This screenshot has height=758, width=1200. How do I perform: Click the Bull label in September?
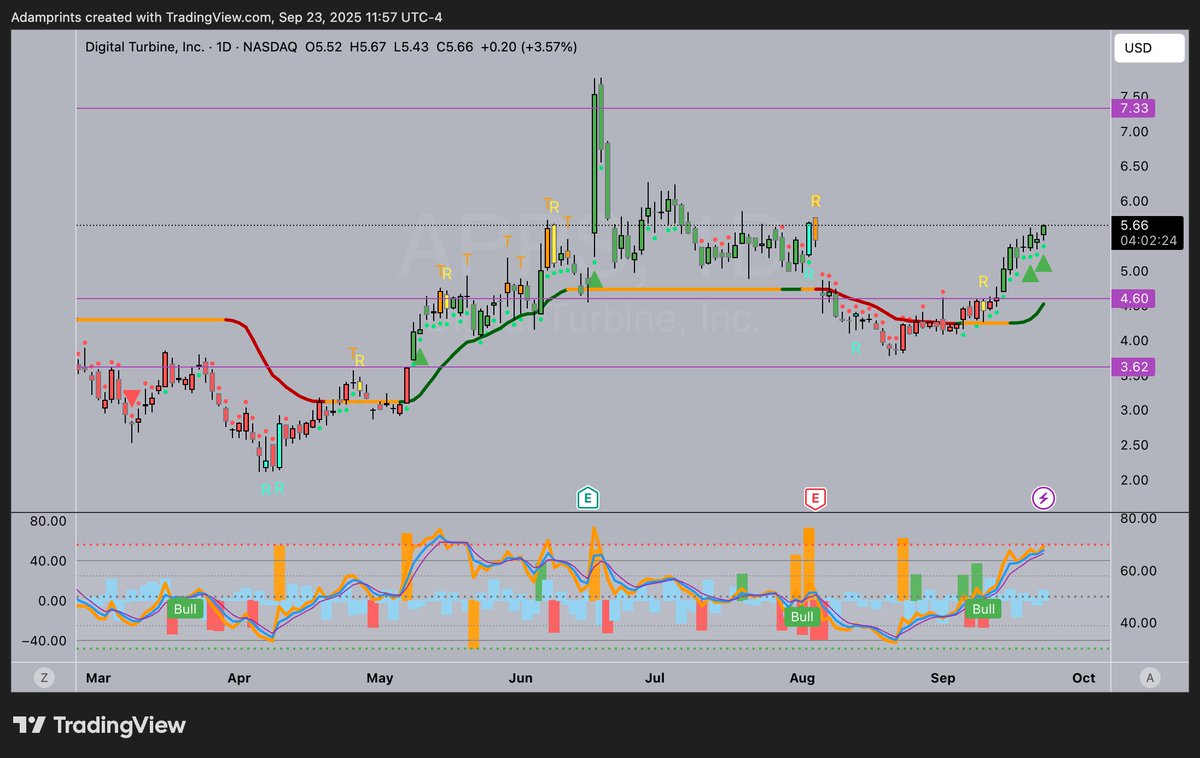click(984, 609)
